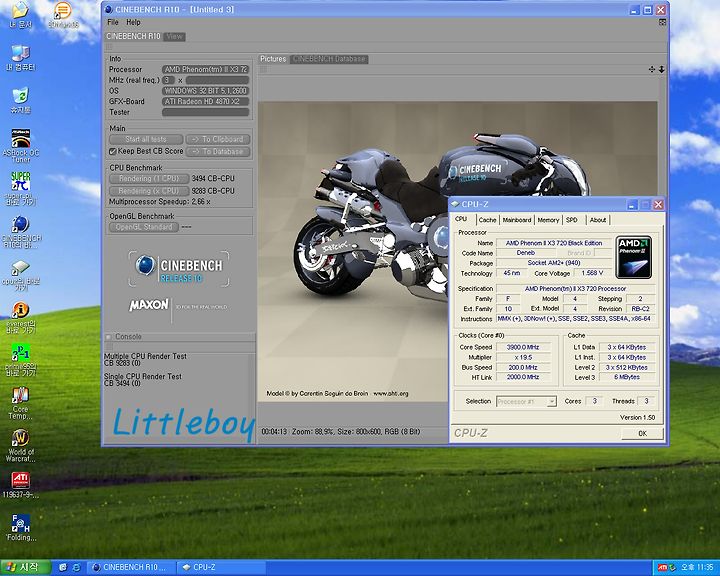Image resolution: width=720 pixels, height=576 pixels.
Task: Click OK in the CPU-Z window
Action: coord(642,433)
